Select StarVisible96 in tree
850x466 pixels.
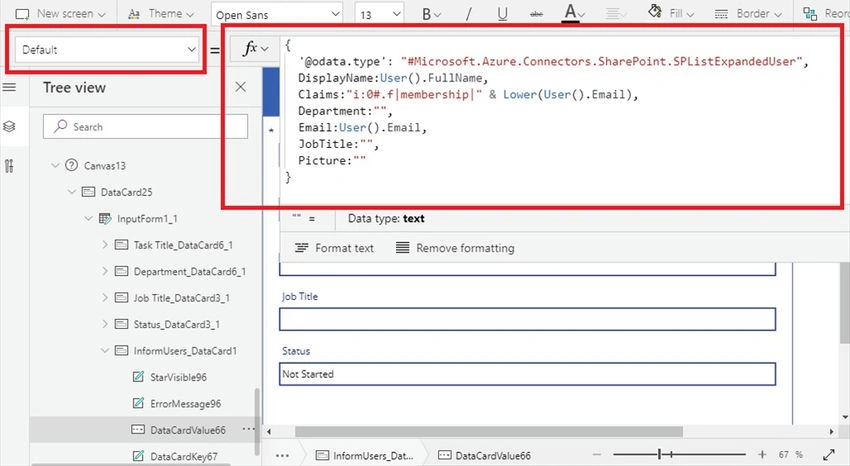pyautogui.click(x=178, y=377)
